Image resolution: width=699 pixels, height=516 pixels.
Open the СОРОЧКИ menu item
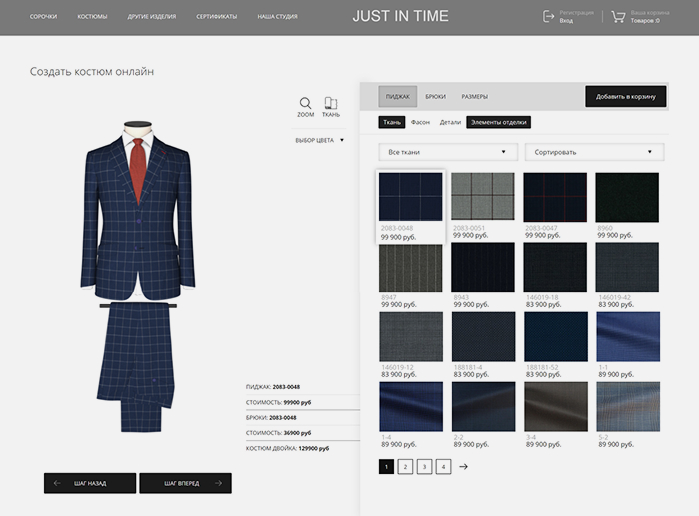click(43, 17)
